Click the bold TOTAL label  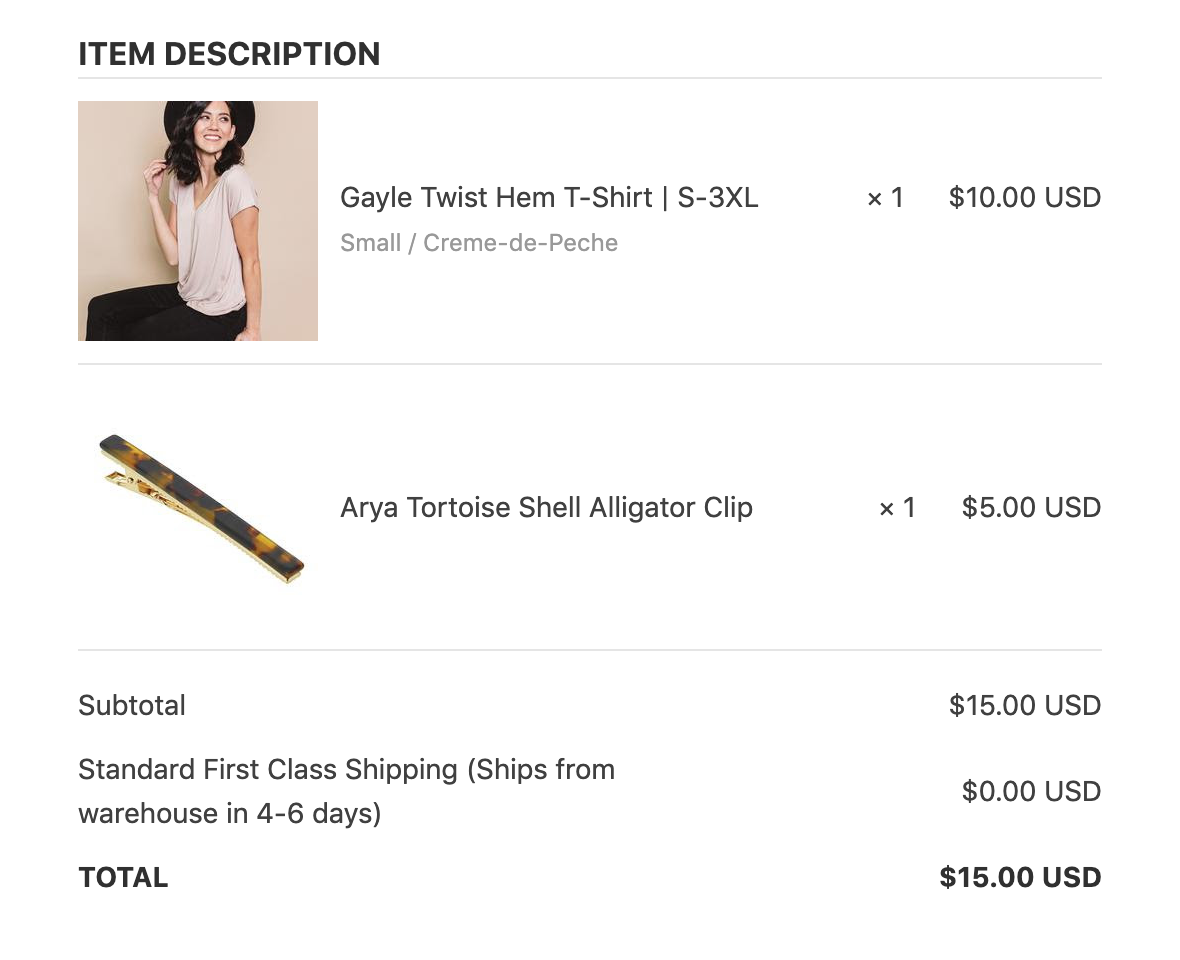(123, 877)
